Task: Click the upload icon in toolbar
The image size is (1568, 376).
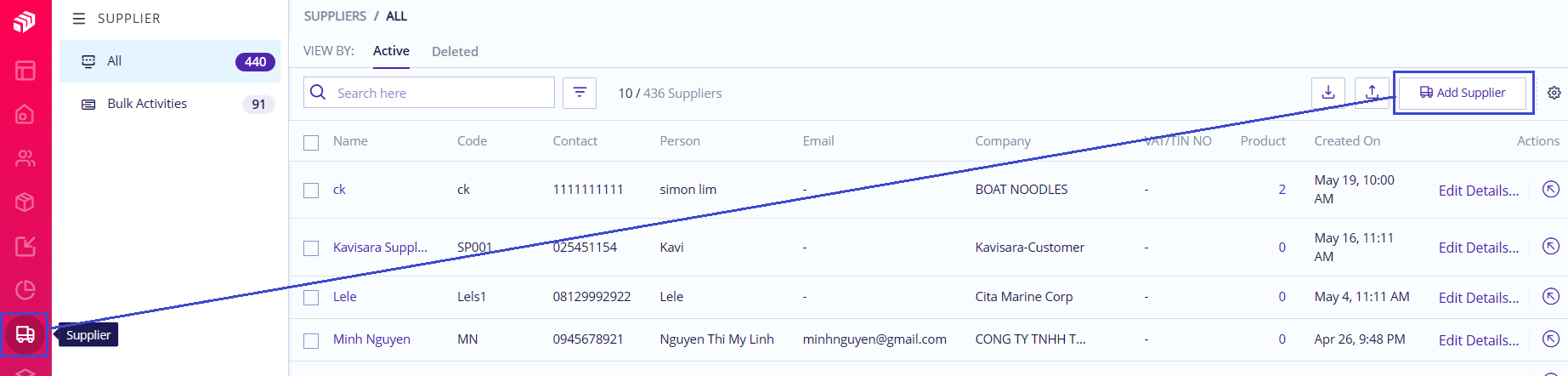Action: [1372, 93]
